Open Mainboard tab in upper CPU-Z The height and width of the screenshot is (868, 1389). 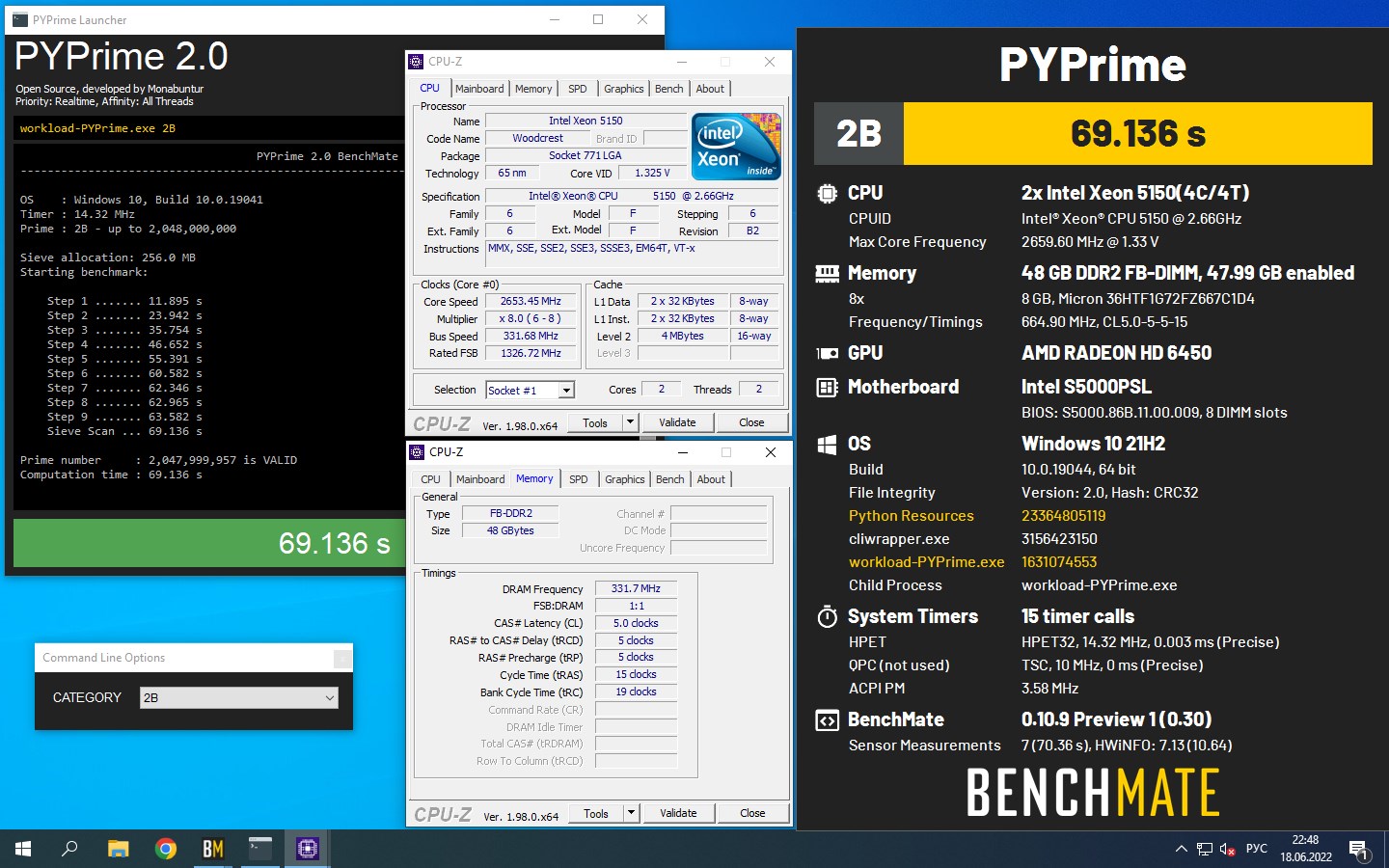pyautogui.click(x=479, y=89)
